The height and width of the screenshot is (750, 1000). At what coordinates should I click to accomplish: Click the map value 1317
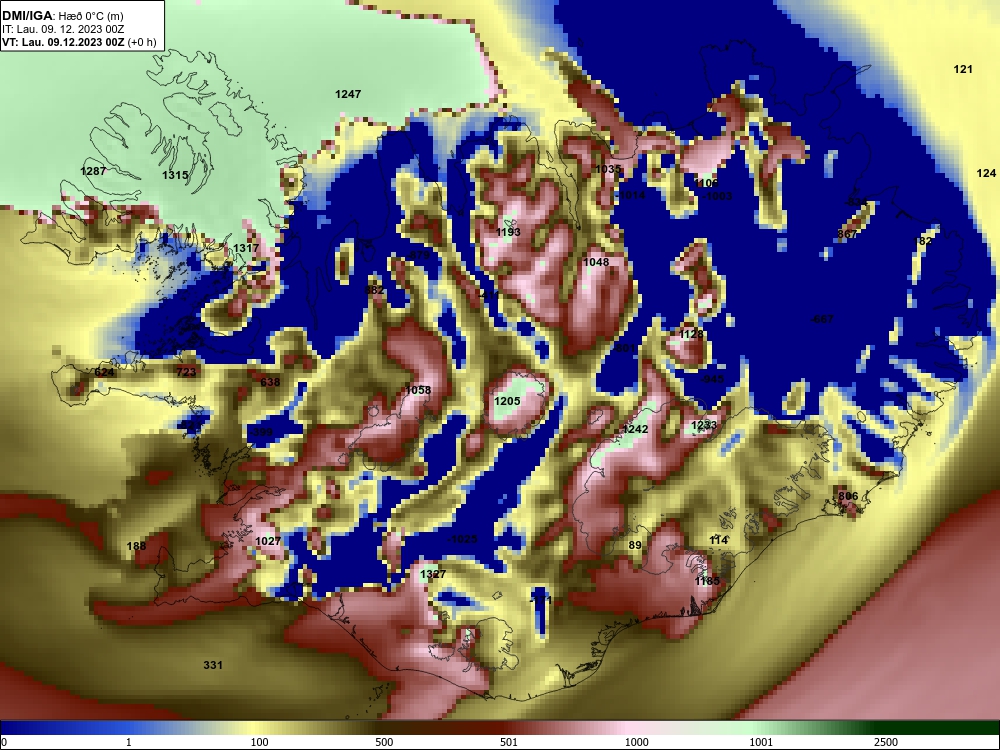246,248
